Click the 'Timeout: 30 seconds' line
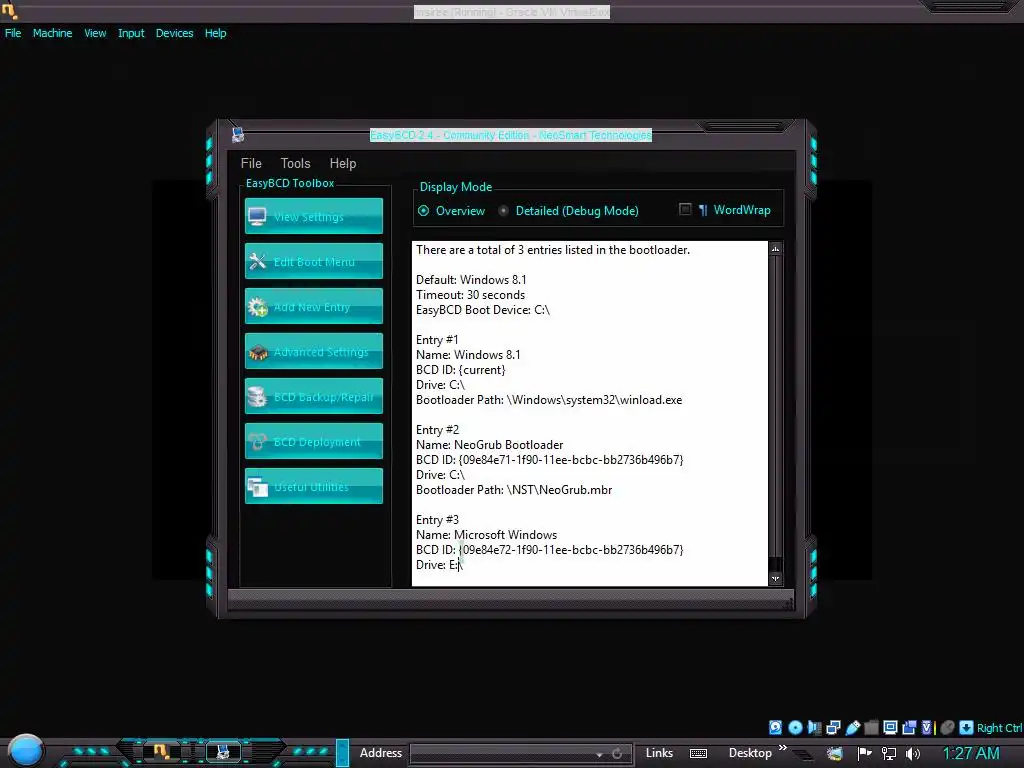This screenshot has height=768, width=1024. point(470,295)
